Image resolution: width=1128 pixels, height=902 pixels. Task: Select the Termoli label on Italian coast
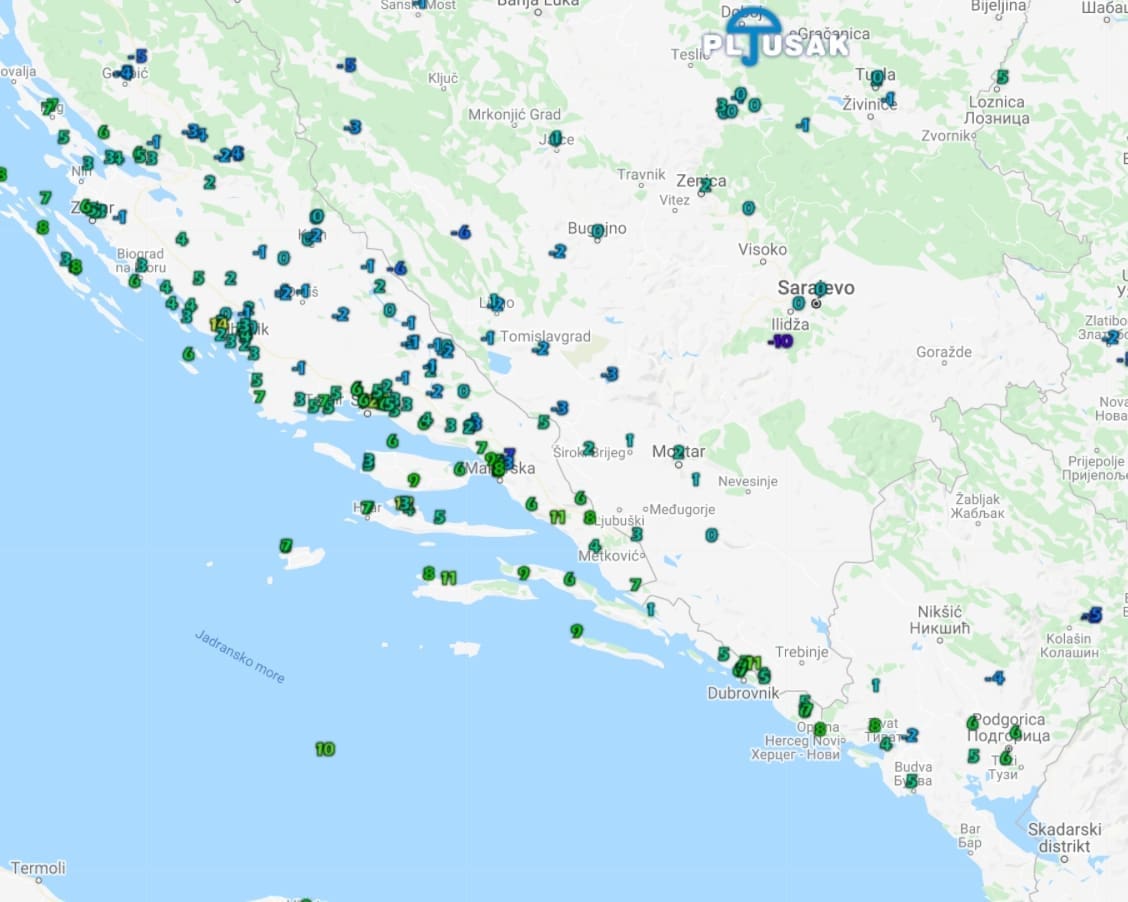38,868
